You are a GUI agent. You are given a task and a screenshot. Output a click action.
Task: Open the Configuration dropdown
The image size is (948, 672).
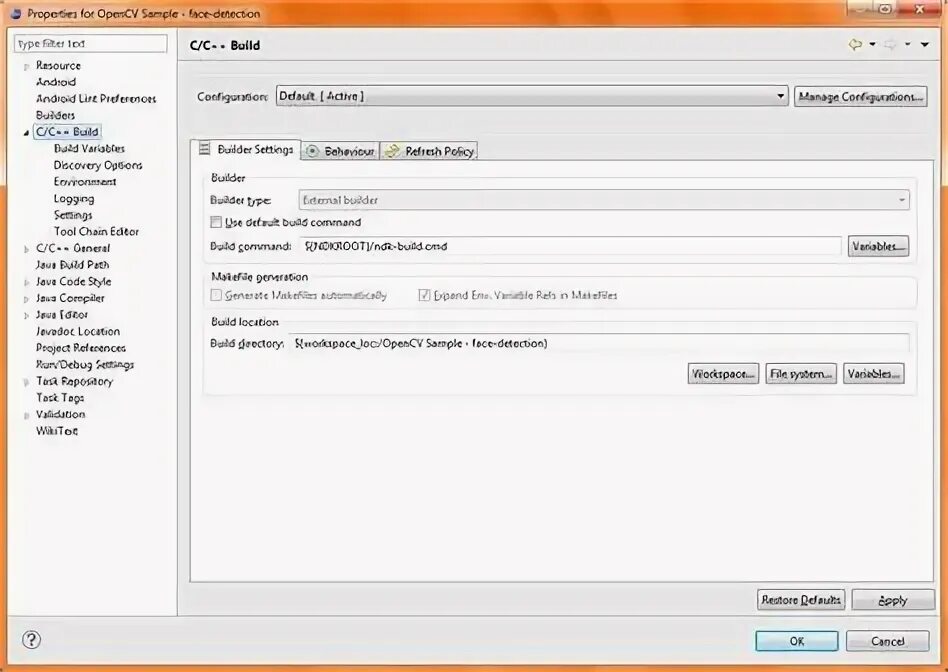point(532,96)
